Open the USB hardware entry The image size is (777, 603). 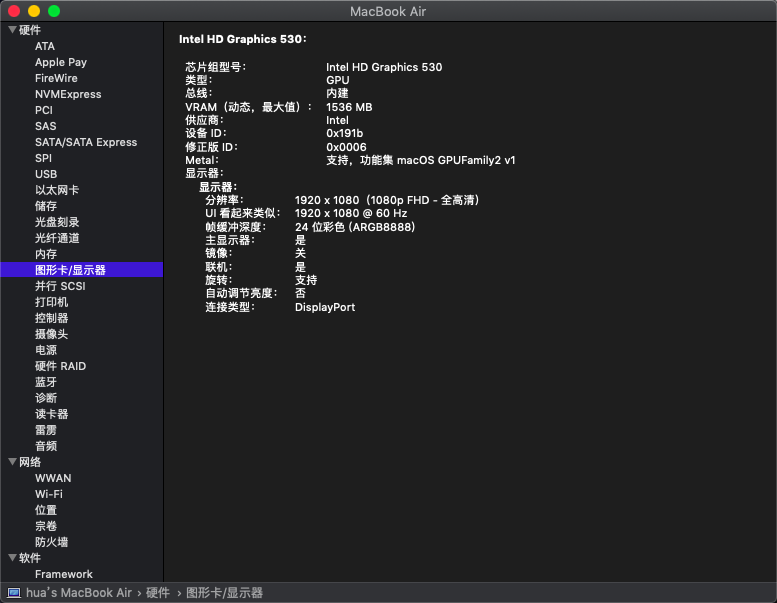point(46,174)
